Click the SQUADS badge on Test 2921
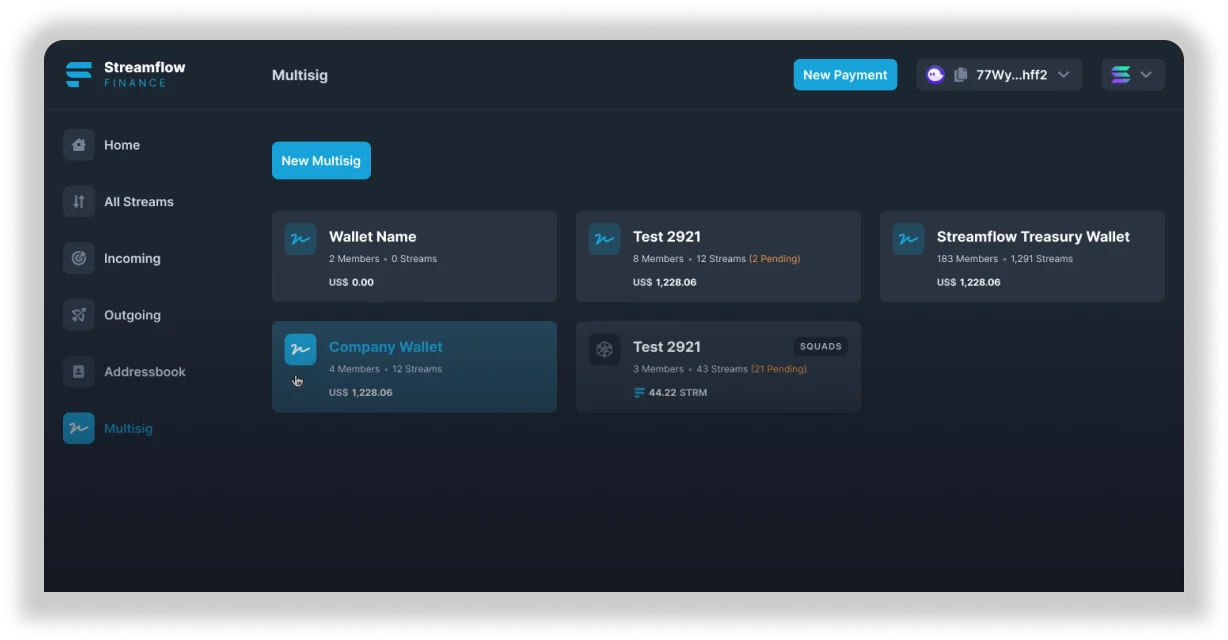The width and height of the screenshot is (1228, 640). [x=821, y=347]
